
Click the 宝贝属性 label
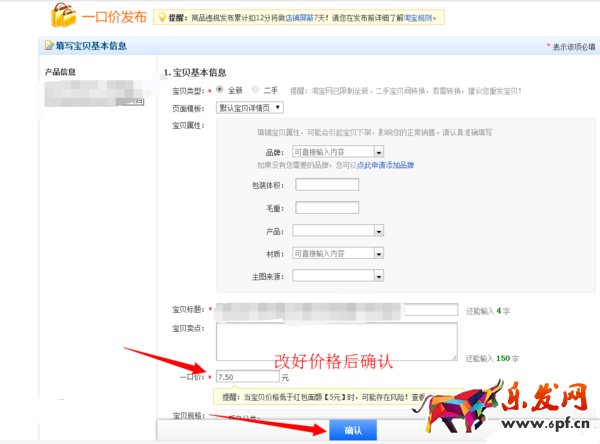(x=188, y=126)
